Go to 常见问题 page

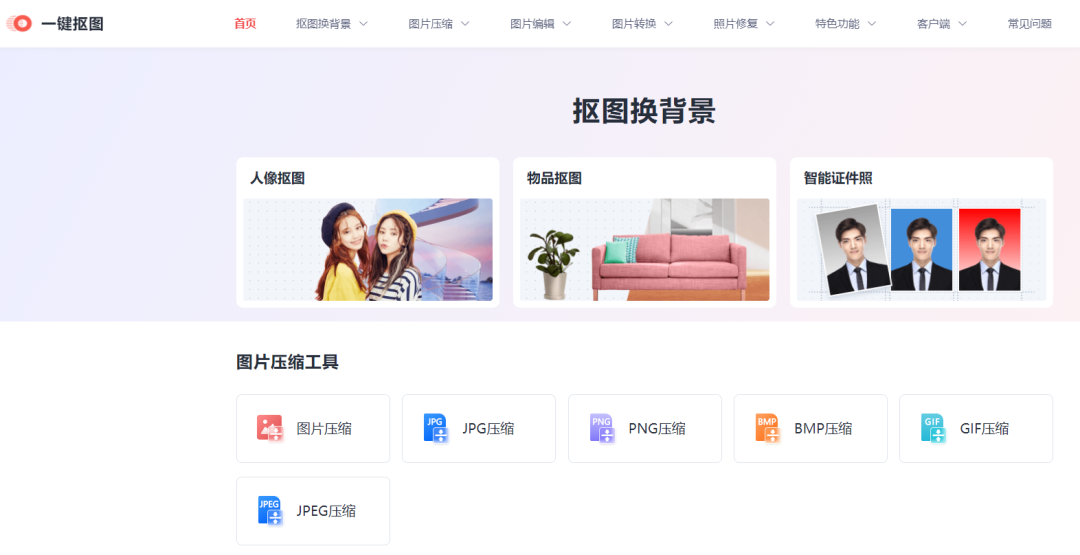coord(1030,23)
